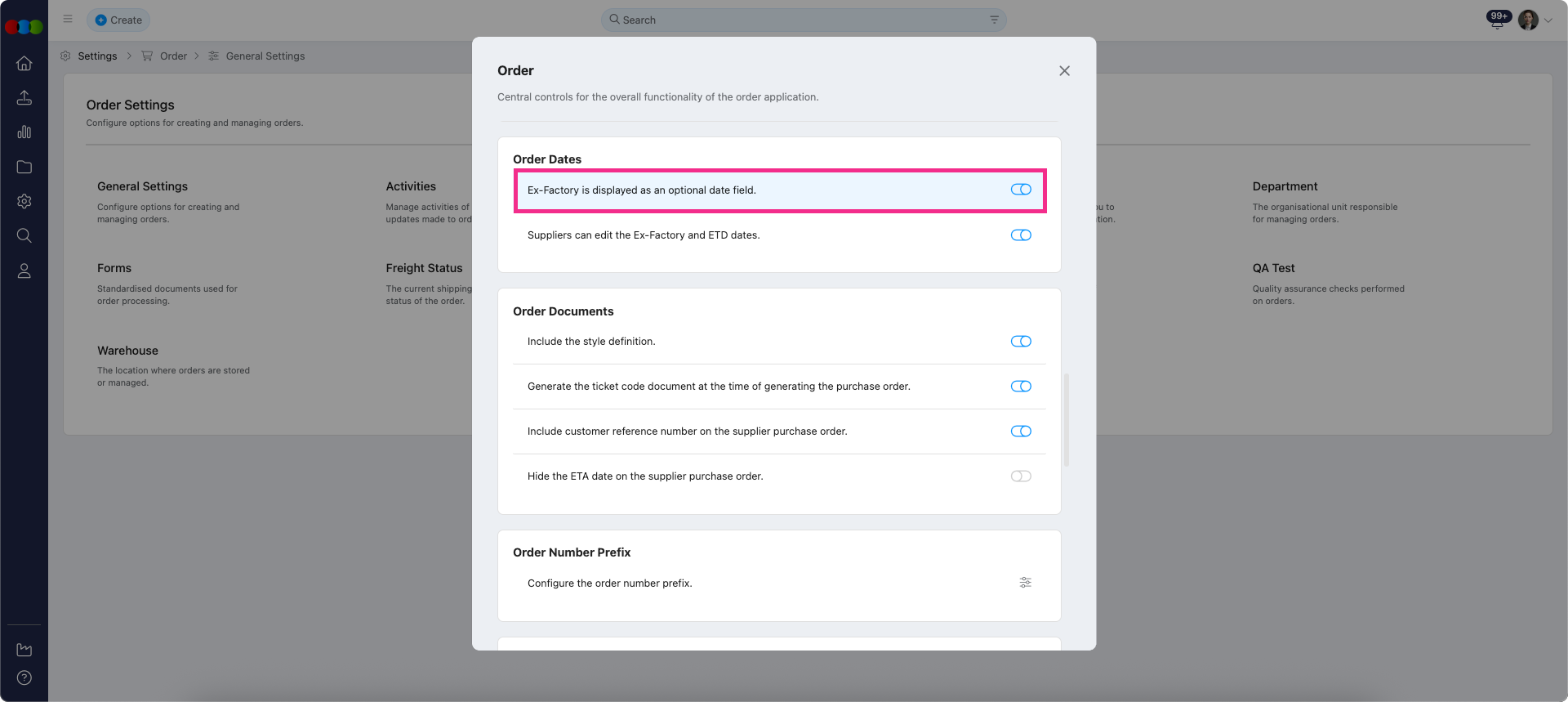Open the hamburger menu at top left
The width and height of the screenshot is (1568, 702).
tap(68, 19)
